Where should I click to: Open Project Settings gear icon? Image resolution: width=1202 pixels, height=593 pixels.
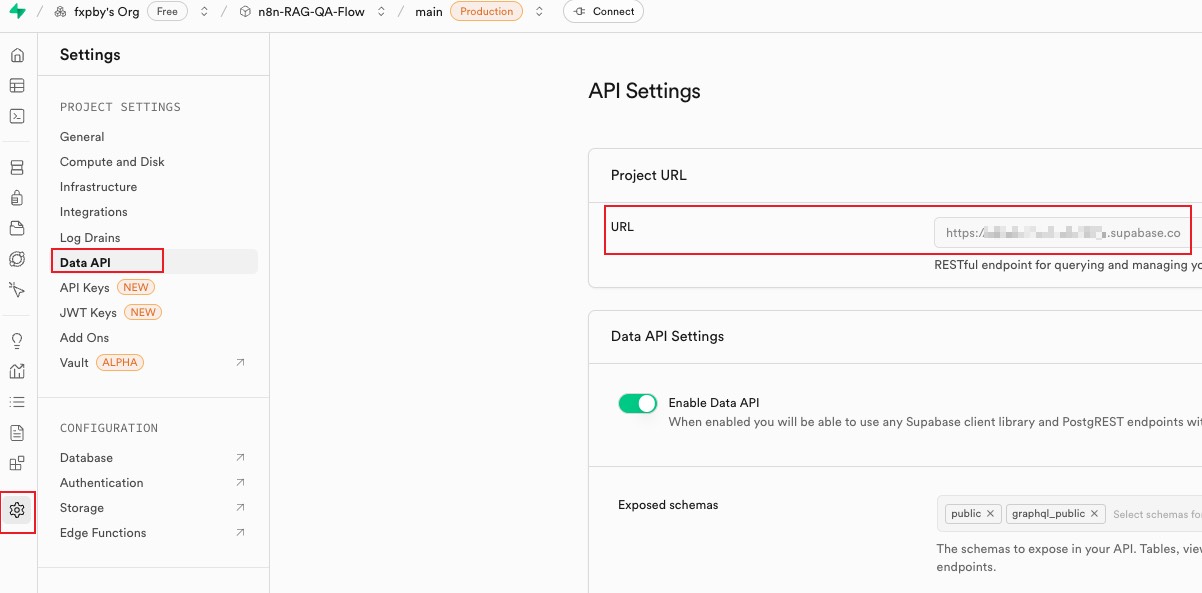(17, 510)
